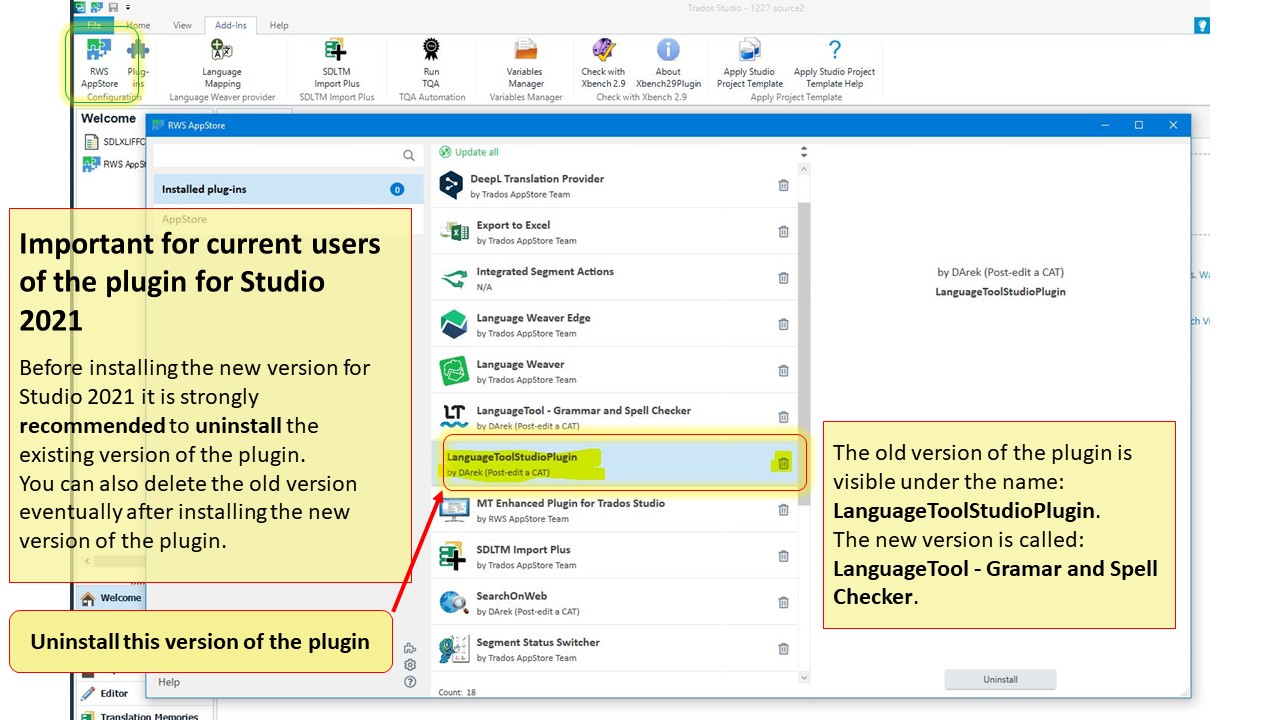Open Apply Studio Project Template Help
Viewport: 1280px width, 720px height.
[x=834, y=60]
